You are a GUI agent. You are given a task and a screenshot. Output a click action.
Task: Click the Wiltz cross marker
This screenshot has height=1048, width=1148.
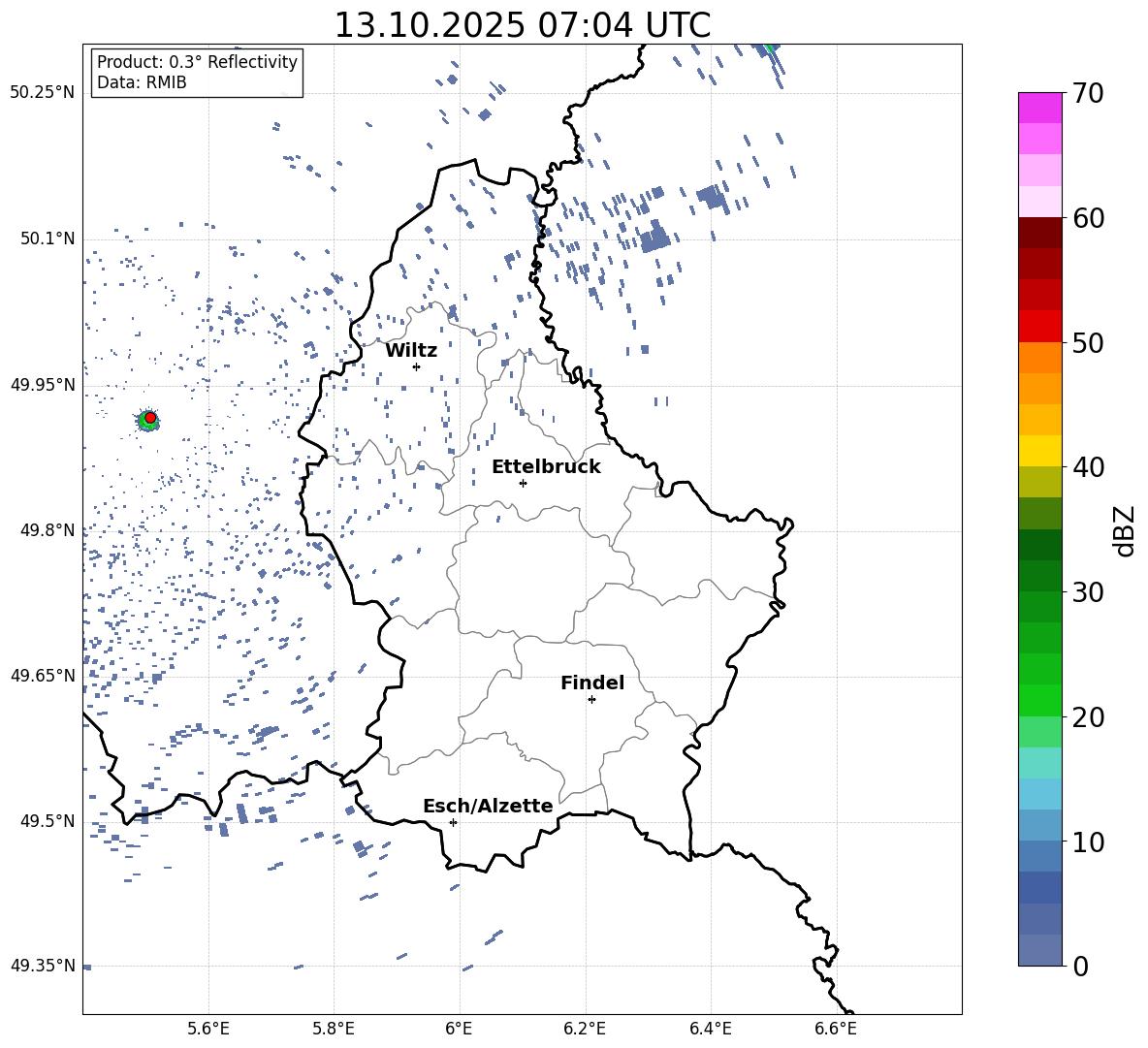tap(417, 366)
